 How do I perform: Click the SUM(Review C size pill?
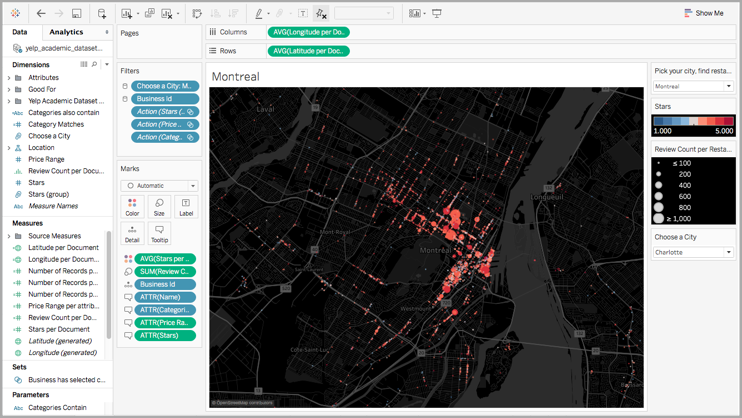click(x=165, y=272)
